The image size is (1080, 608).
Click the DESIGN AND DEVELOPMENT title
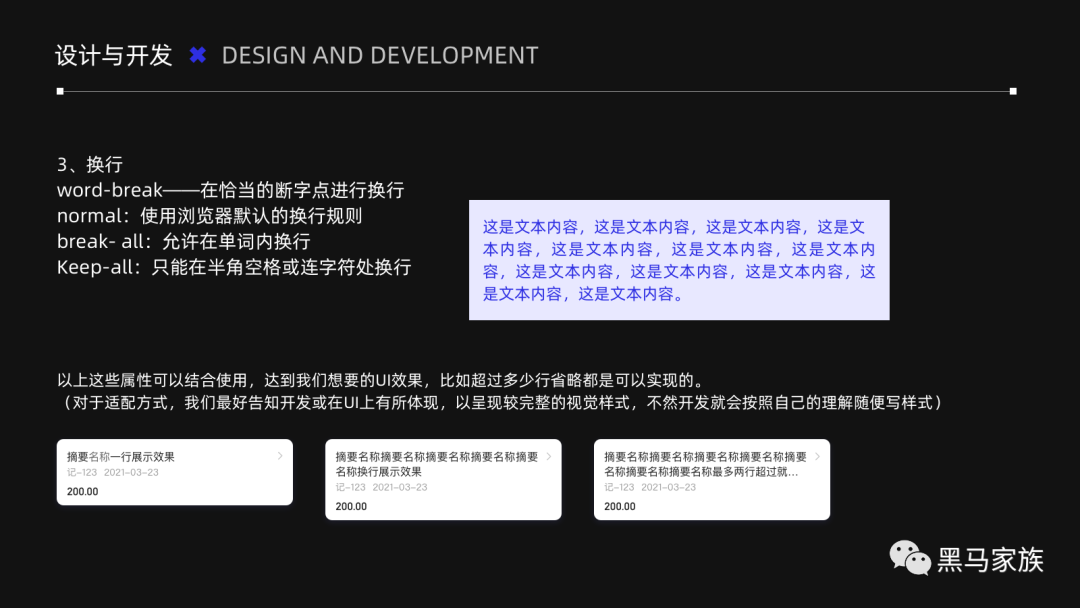380,56
